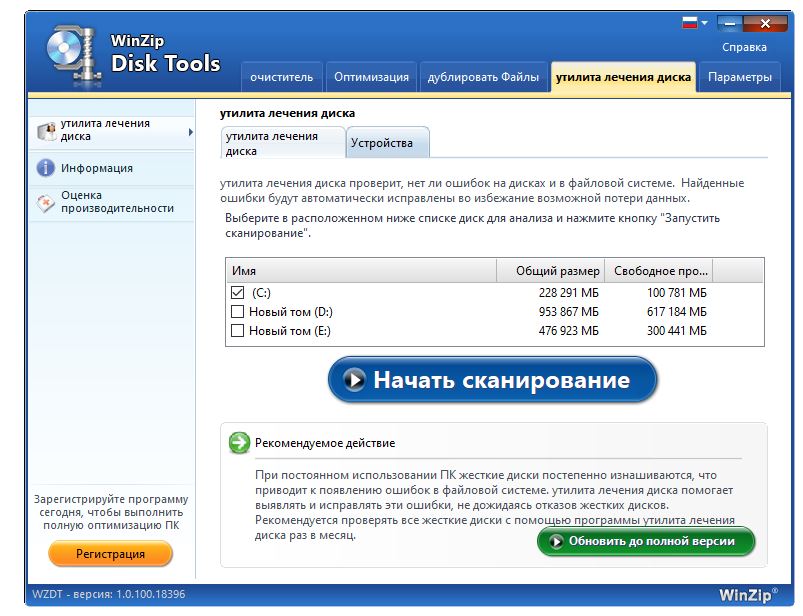The image size is (803, 616).
Task: Click the play icon on Обновить до полной версии
Action: click(x=556, y=542)
